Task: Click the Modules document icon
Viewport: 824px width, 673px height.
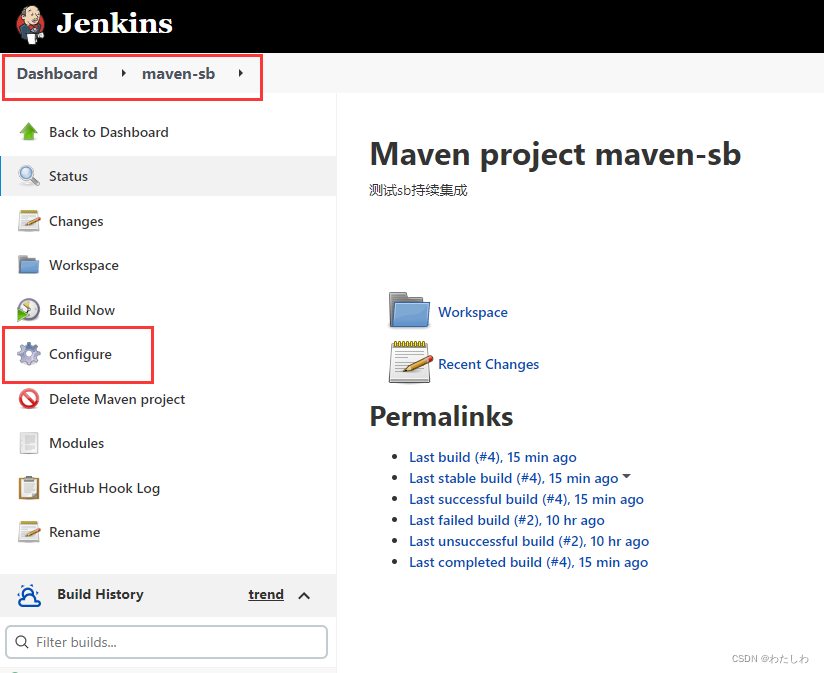Action: [x=28, y=443]
